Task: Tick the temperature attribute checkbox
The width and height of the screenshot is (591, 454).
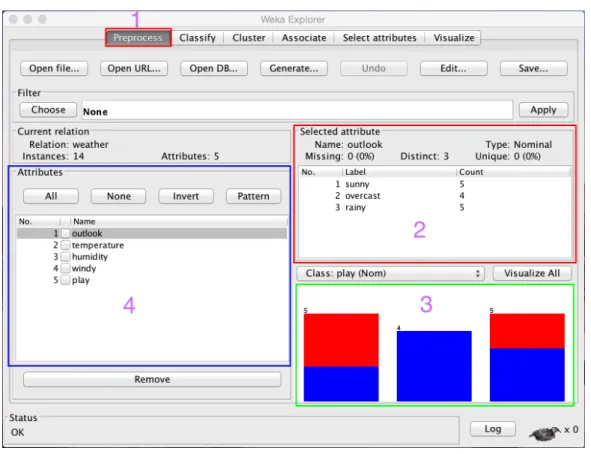Action: (x=66, y=245)
